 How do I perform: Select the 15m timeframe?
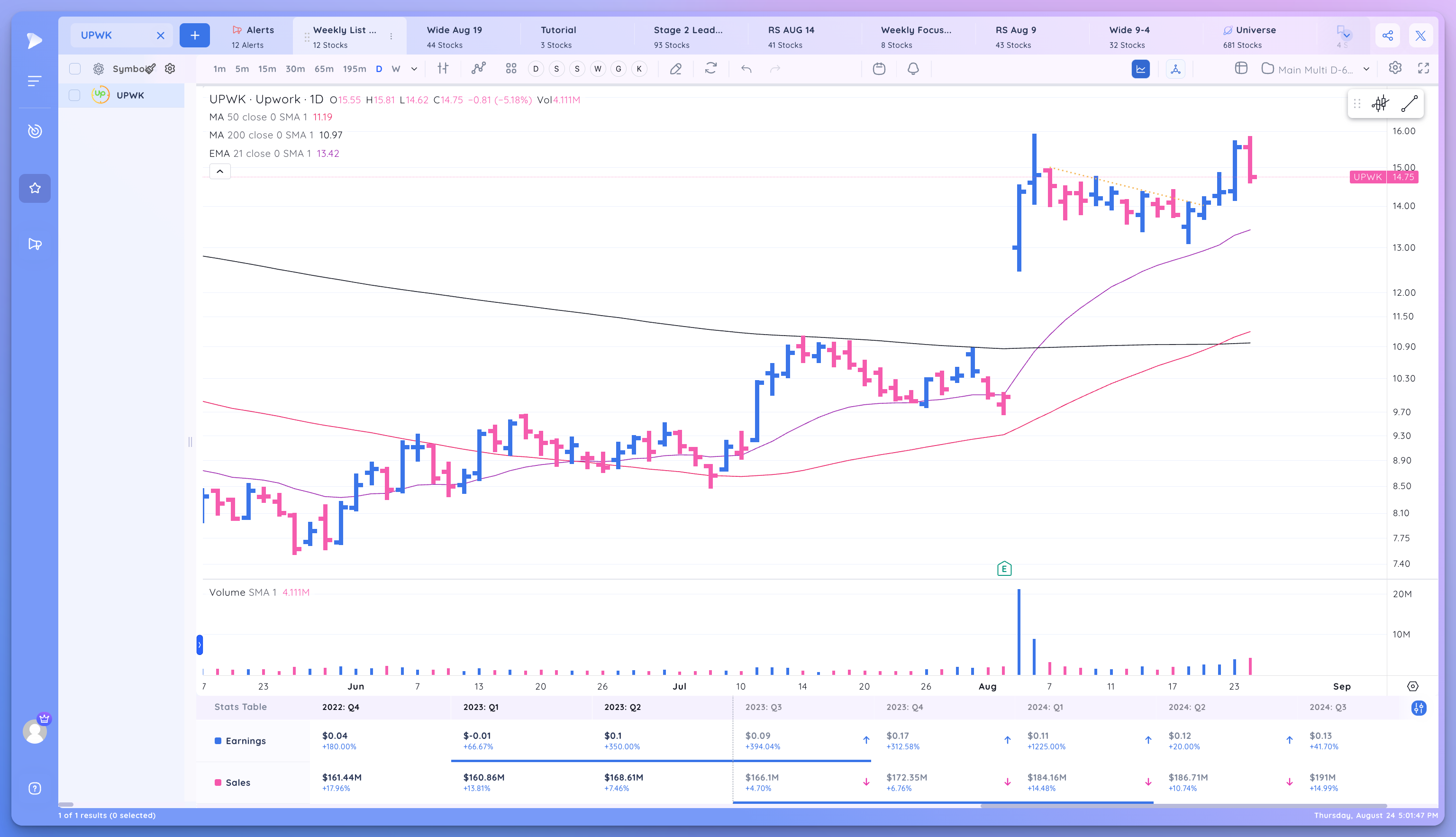pyautogui.click(x=267, y=69)
